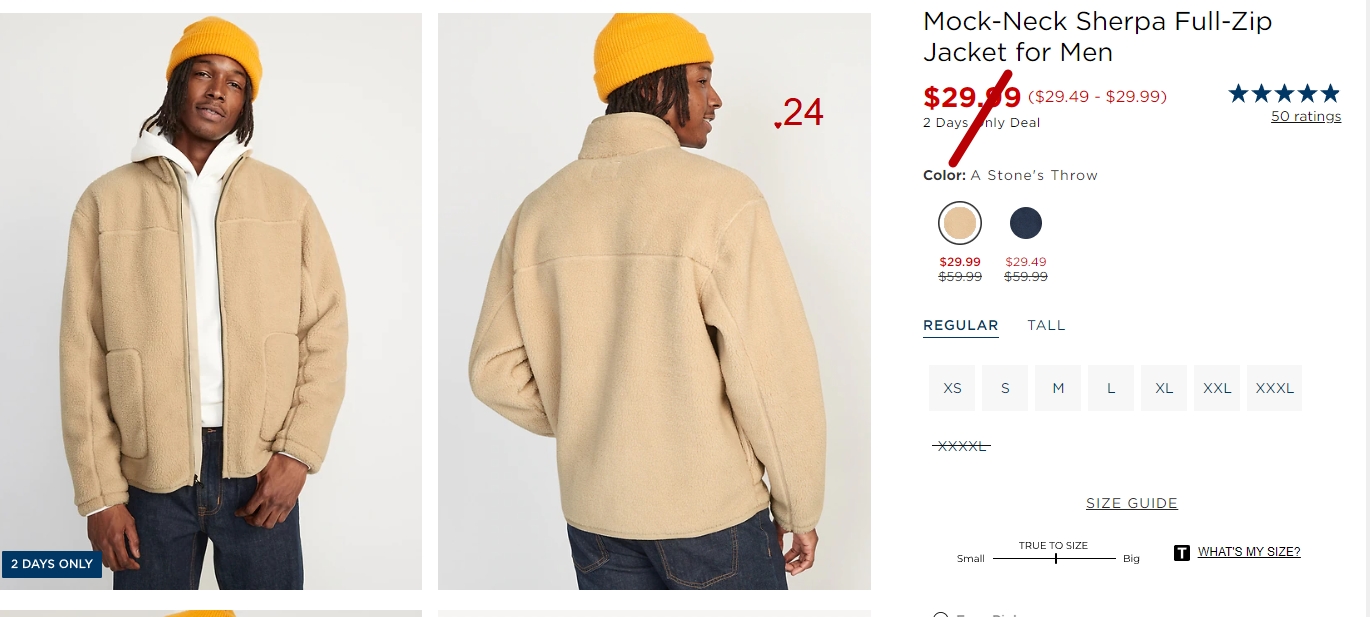Viewport: 1370px width, 617px height.
Task: Open the front view jacket photo
Action: pos(211,301)
